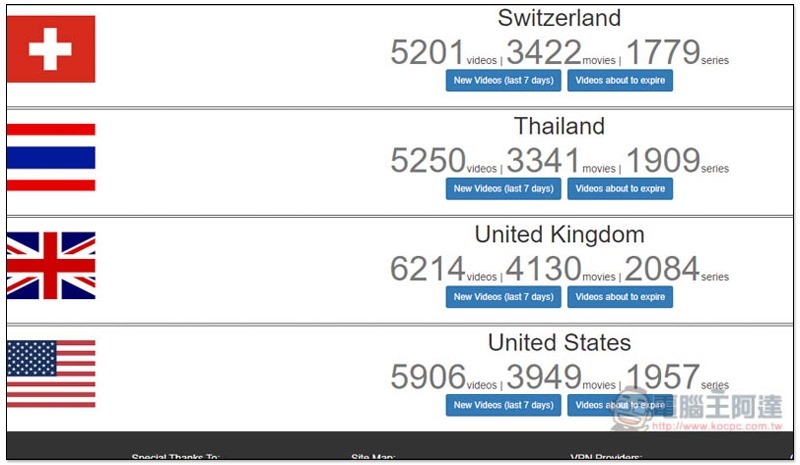Image resolution: width=800 pixels, height=465 pixels.
Task: Select New Videos (last 7 days) for United States
Action: tap(503, 405)
